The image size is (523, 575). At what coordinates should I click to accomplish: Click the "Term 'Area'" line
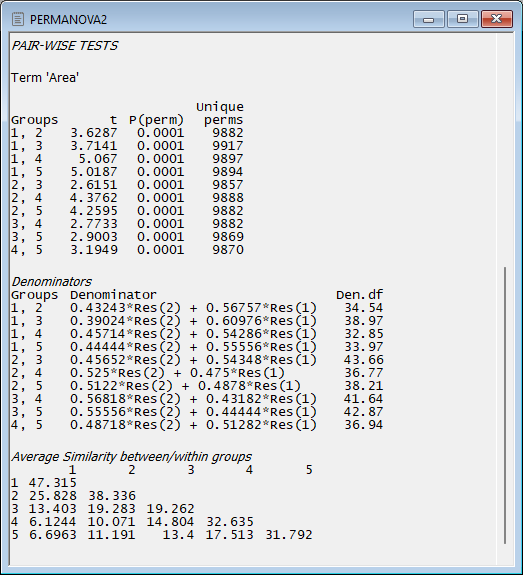45,78
